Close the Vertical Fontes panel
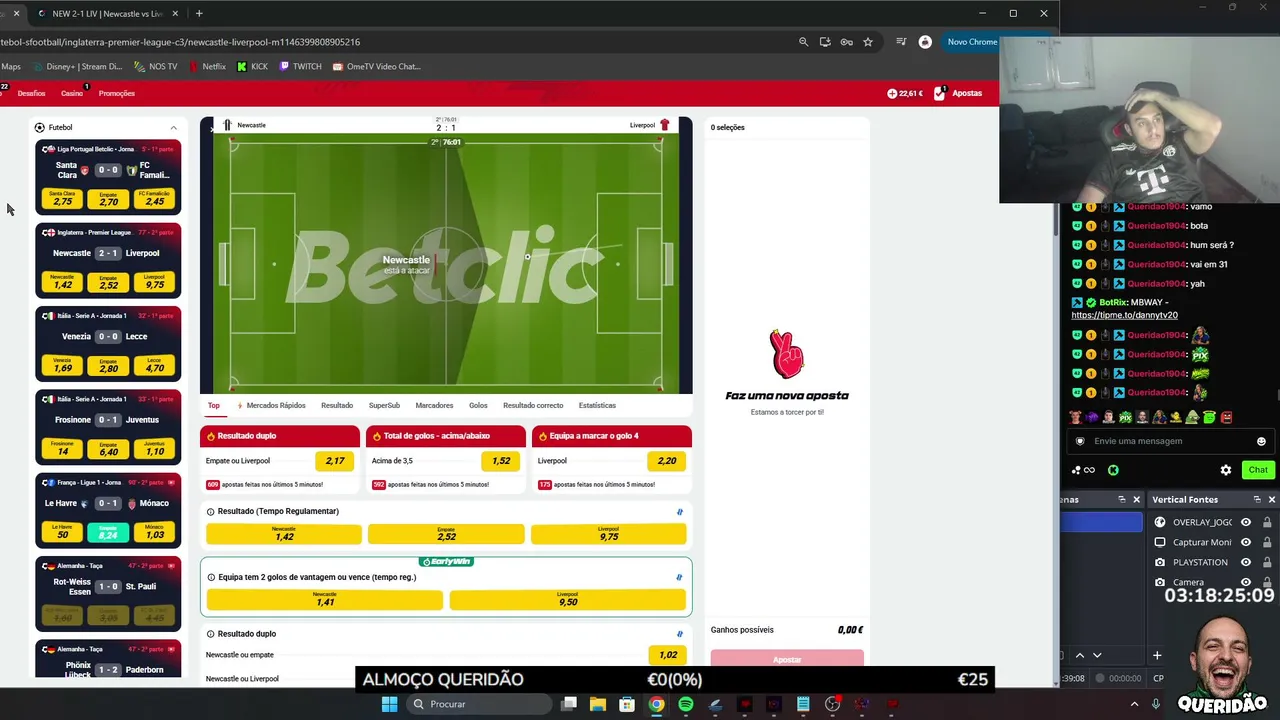 [1271, 499]
